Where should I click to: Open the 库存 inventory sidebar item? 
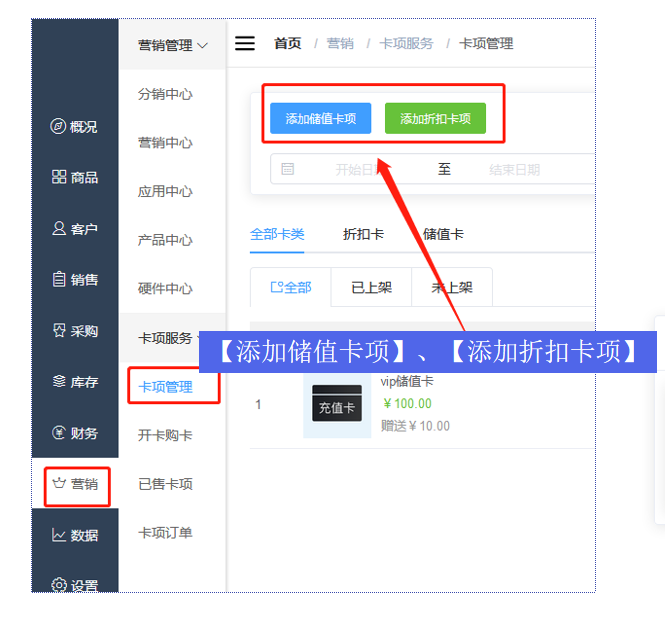tap(74, 382)
